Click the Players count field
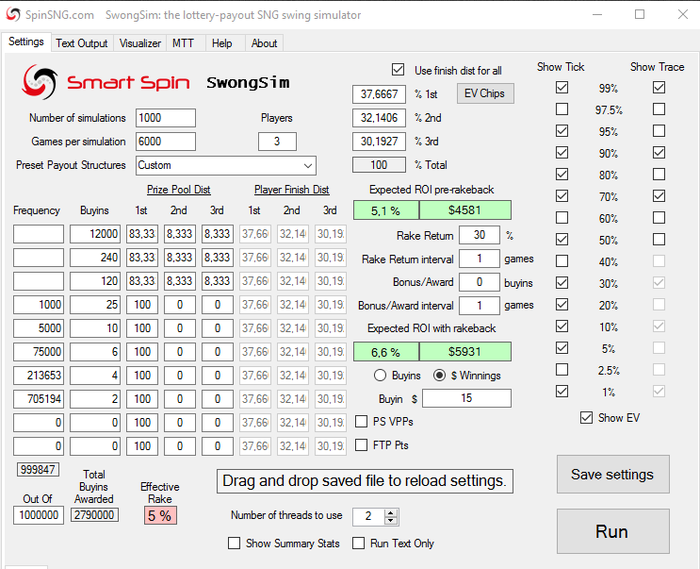700x569 pixels. click(277, 141)
